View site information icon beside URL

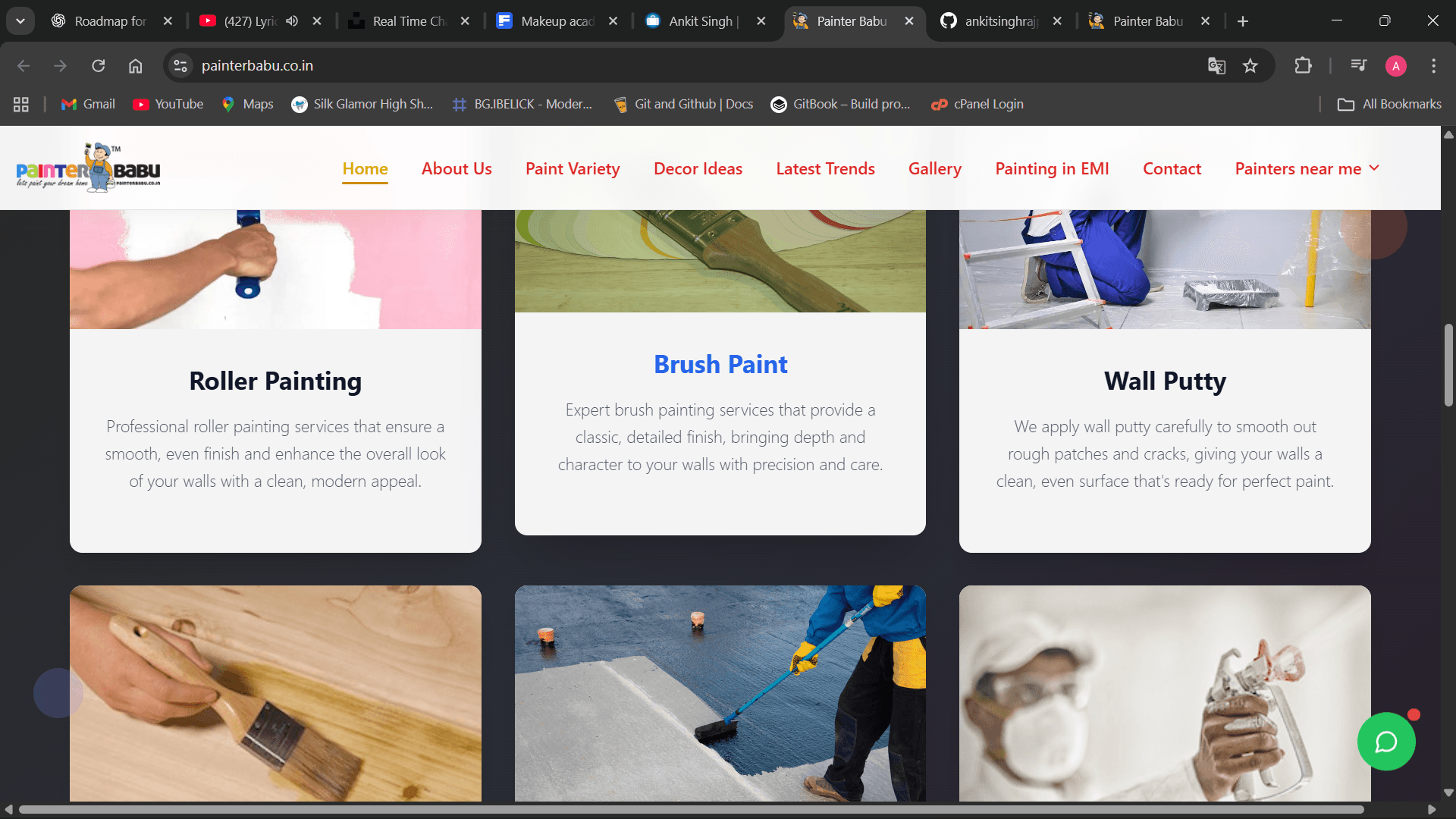coord(180,66)
